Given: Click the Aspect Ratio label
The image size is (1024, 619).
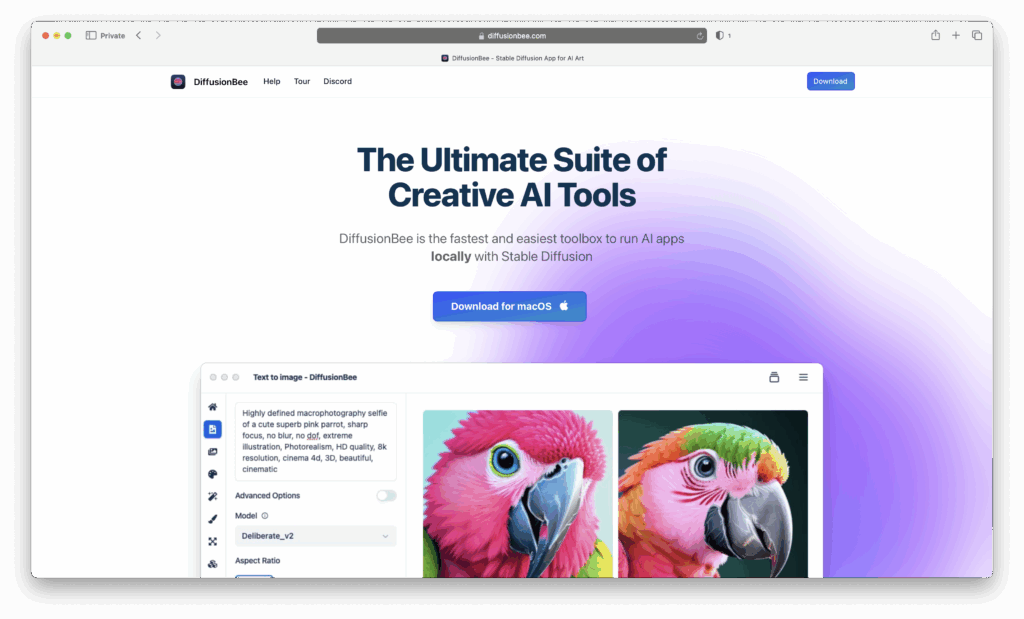Looking at the screenshot, I should click(x=257, y=561).
